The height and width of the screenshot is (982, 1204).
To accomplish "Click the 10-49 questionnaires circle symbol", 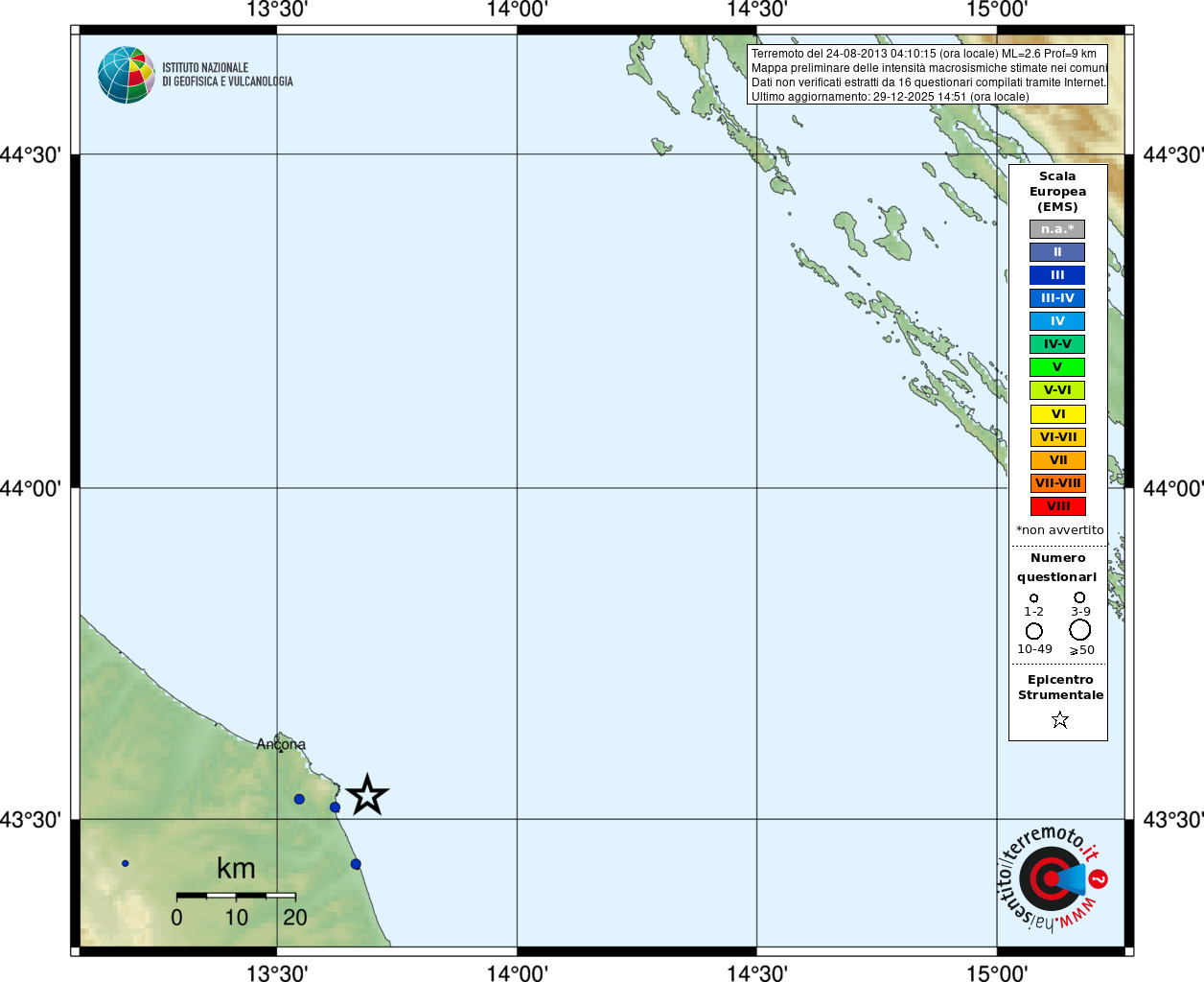I will [x=1033, y=631].
